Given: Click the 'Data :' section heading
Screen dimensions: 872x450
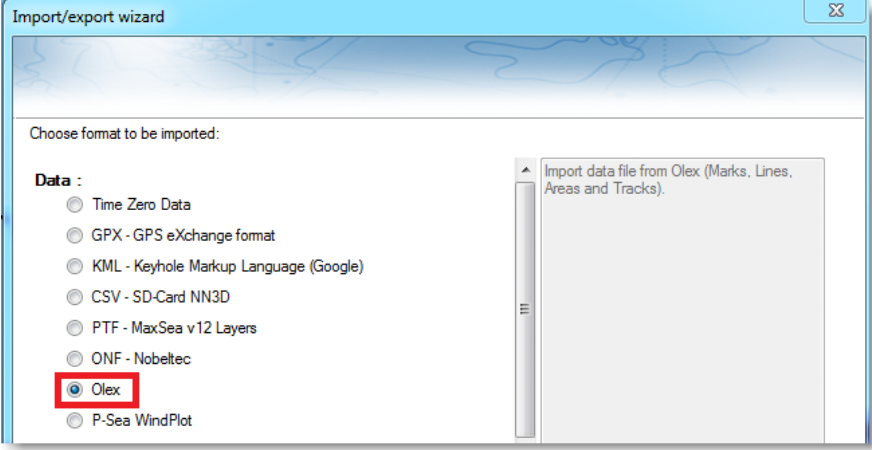Looking at the screenshot, I should point(58,180).
